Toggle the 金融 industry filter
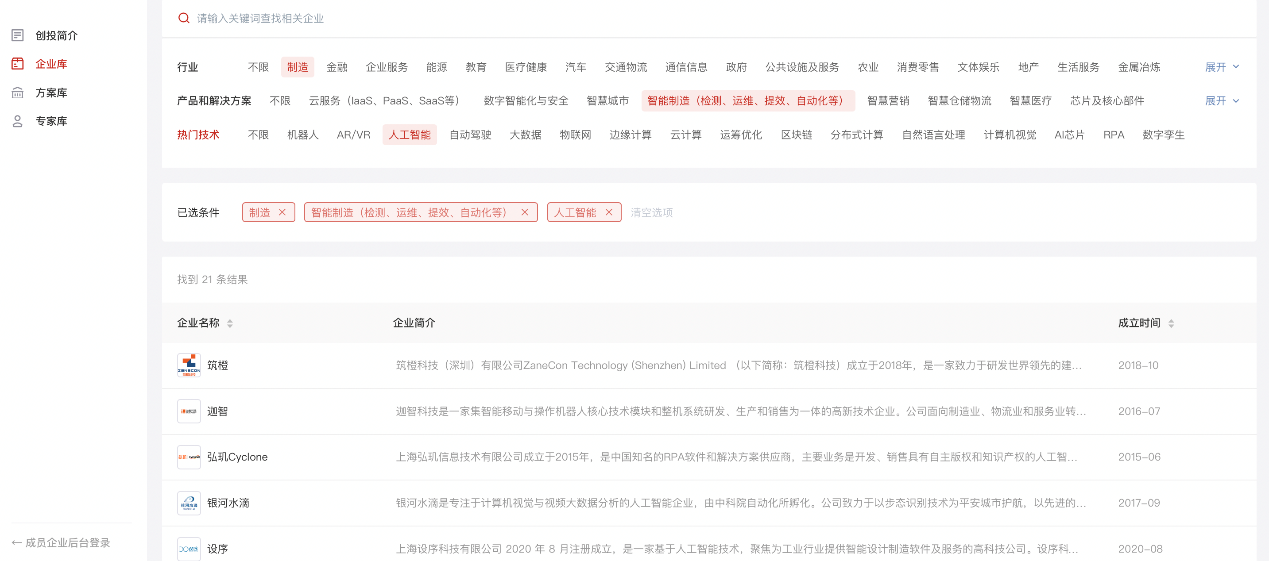The width and height of the screenshot is (1269, 561). pyautogui.click(x=337, y=67)
